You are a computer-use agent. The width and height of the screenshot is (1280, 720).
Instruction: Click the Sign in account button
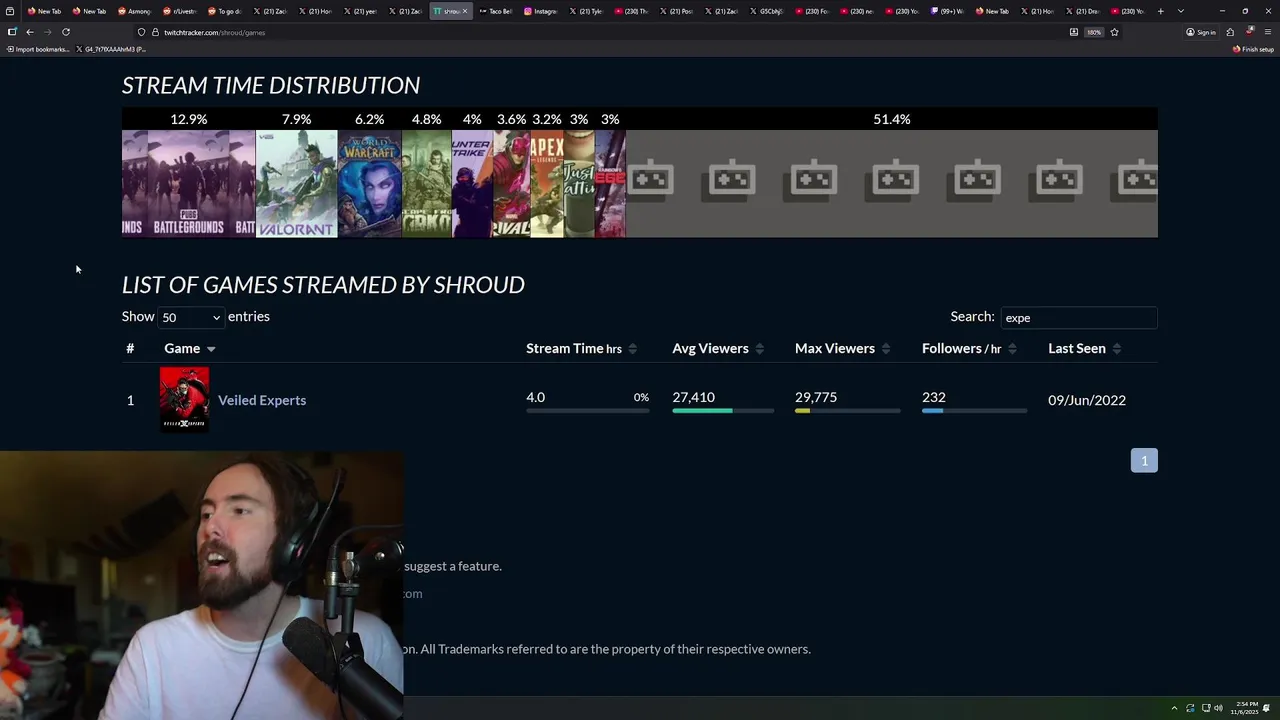[1200, 32]
